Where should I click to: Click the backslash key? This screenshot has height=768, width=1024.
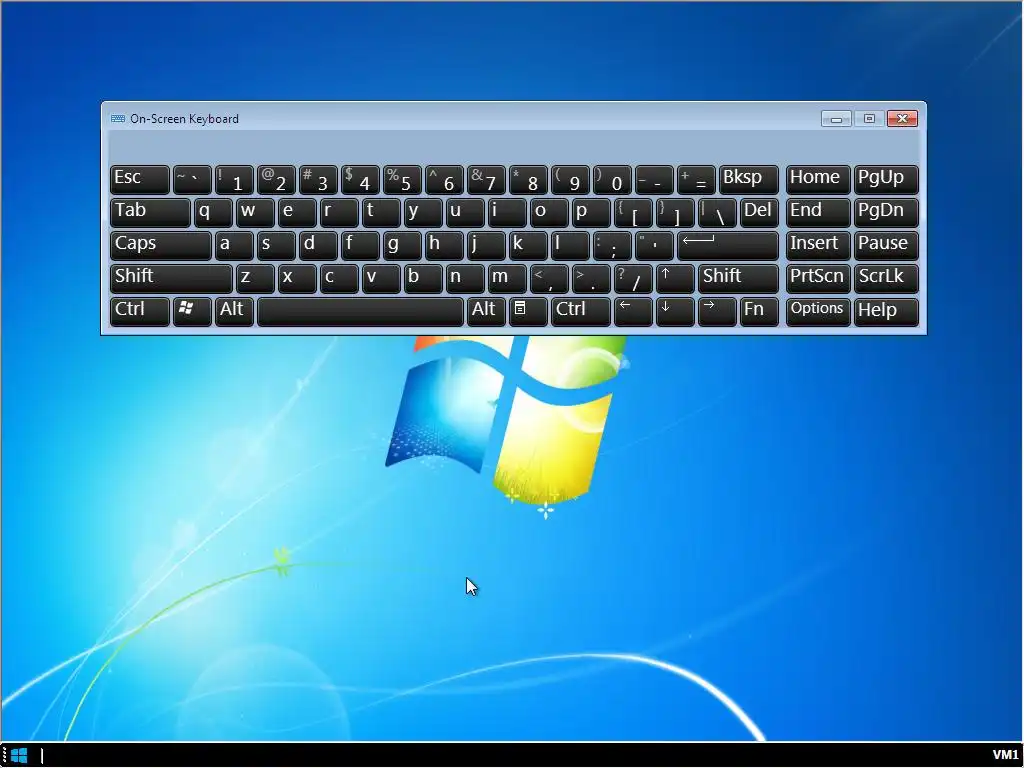point(717,213)
